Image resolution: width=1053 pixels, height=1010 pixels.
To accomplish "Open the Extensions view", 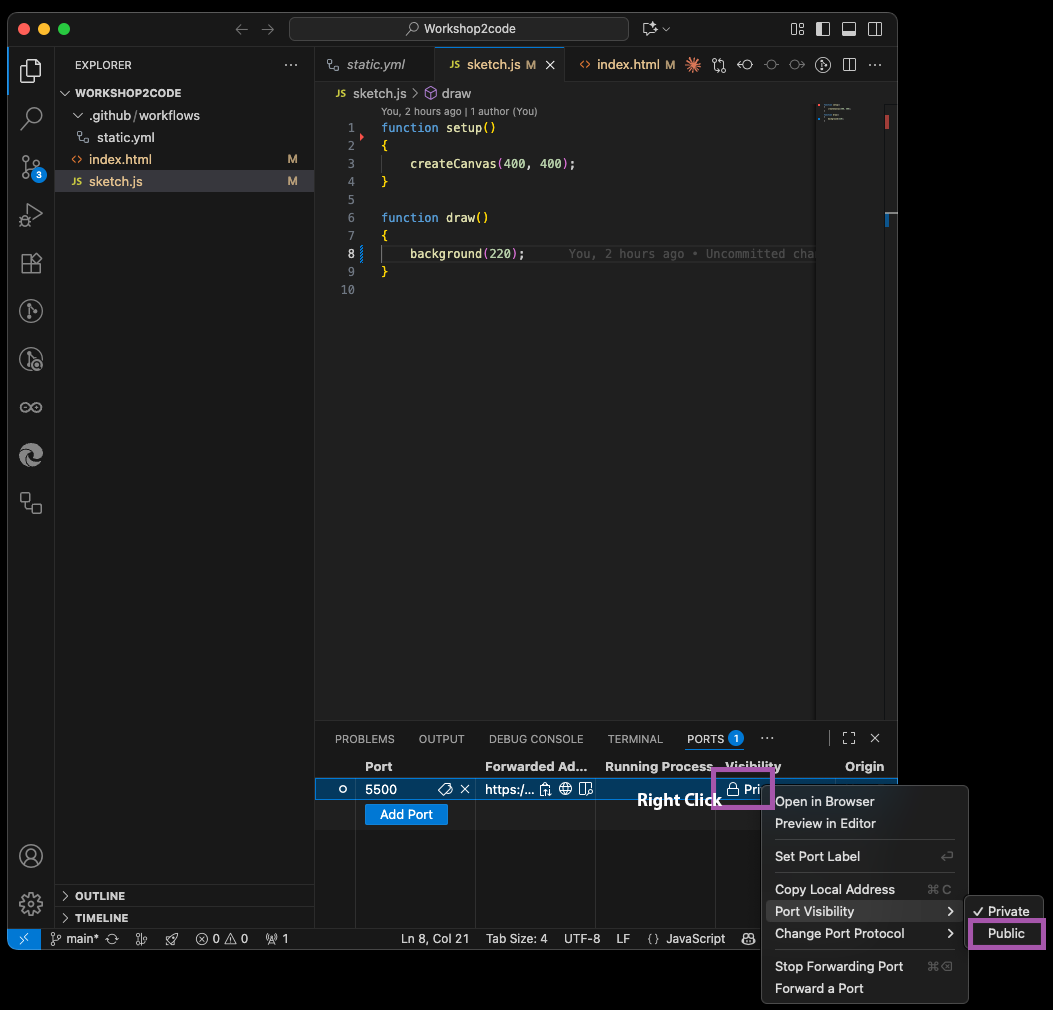I will click(30, 263).
